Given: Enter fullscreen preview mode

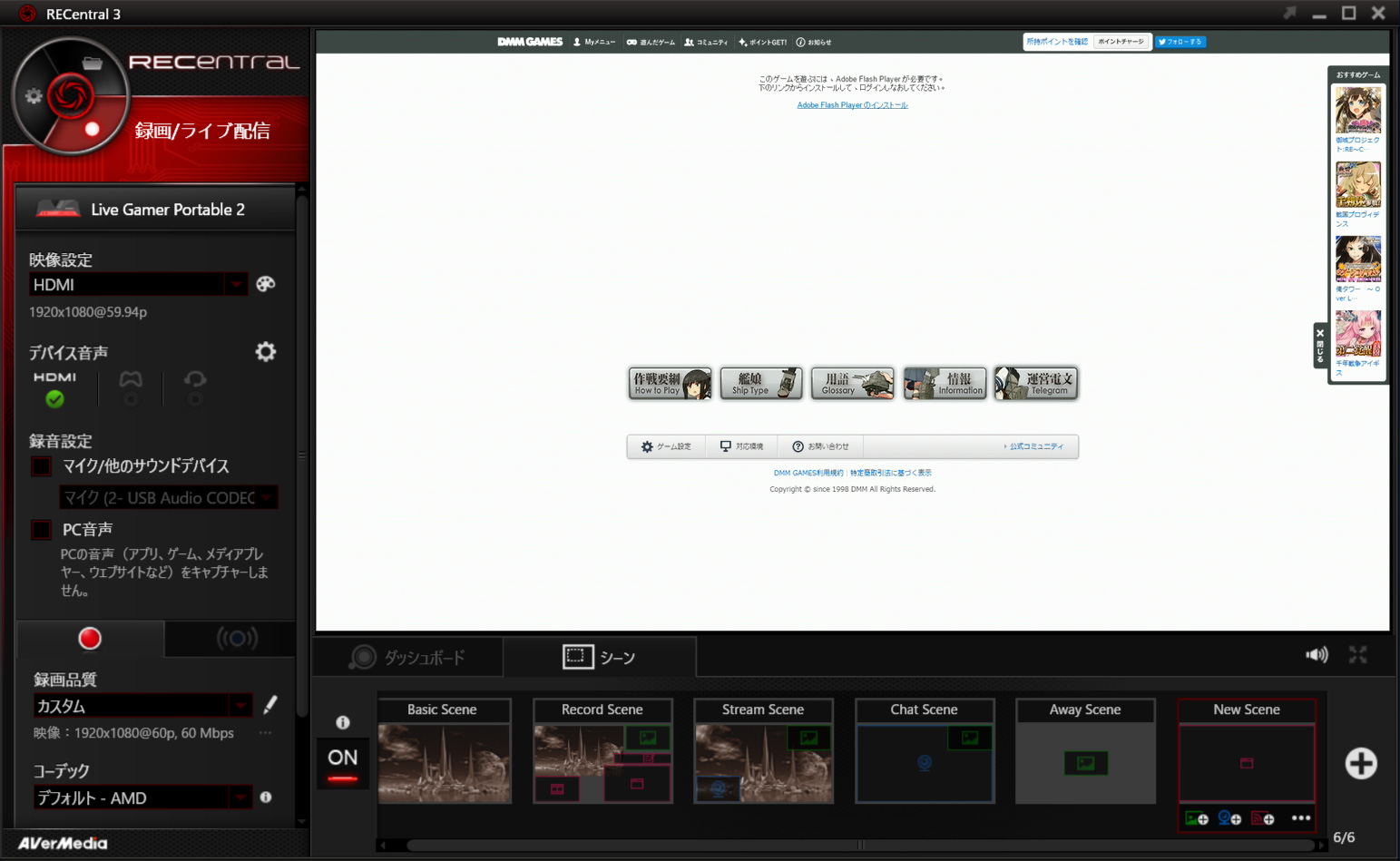Looking at the screenshot, I should (x=1357, y=655).
